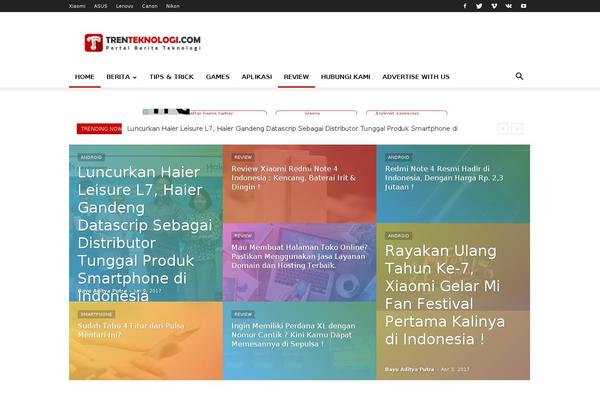Viewport: 600px width, 400px height.
Task: Click Review tag on Perdana XL article
Action: [243, 314]
